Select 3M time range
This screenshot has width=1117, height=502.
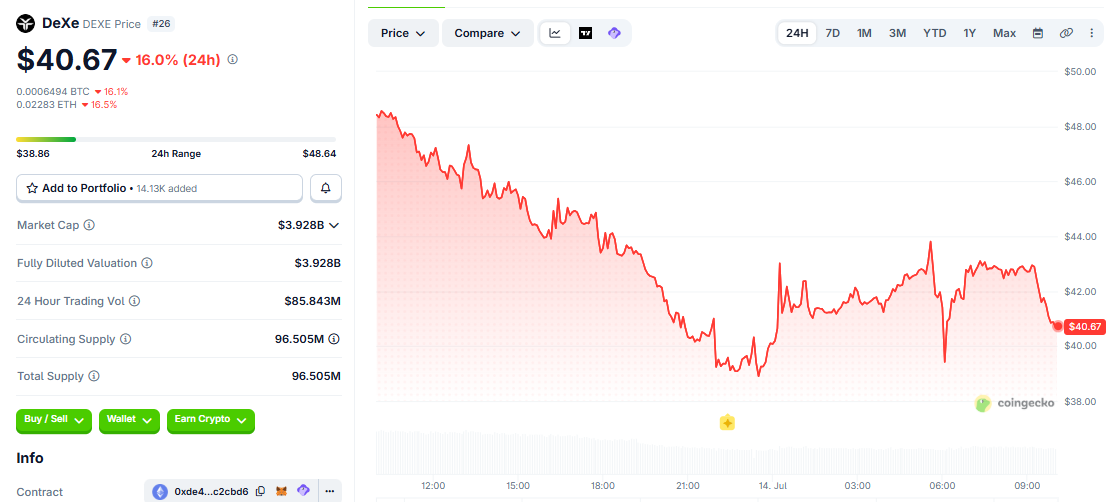[x=898, y=33]
